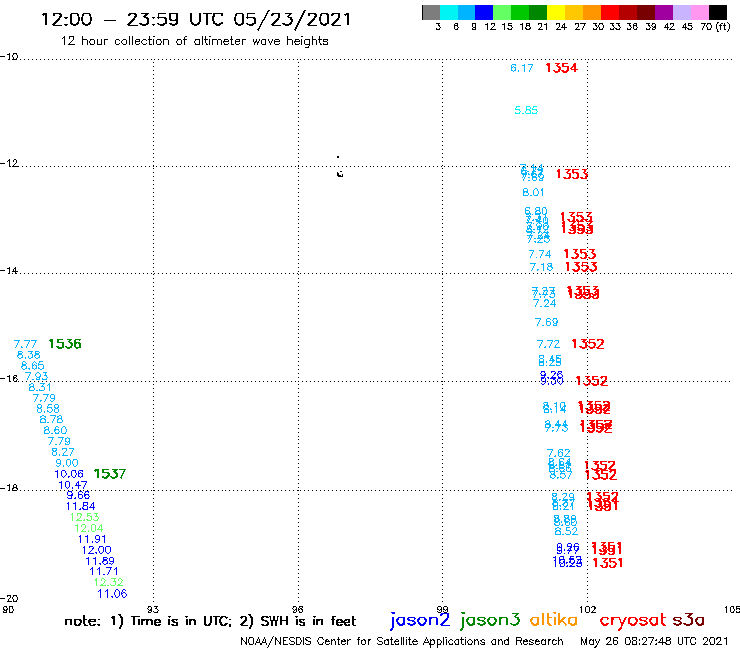Click the wave height value 8.27
This screenshot has width=740, height=650.
[x=62, y=452]
